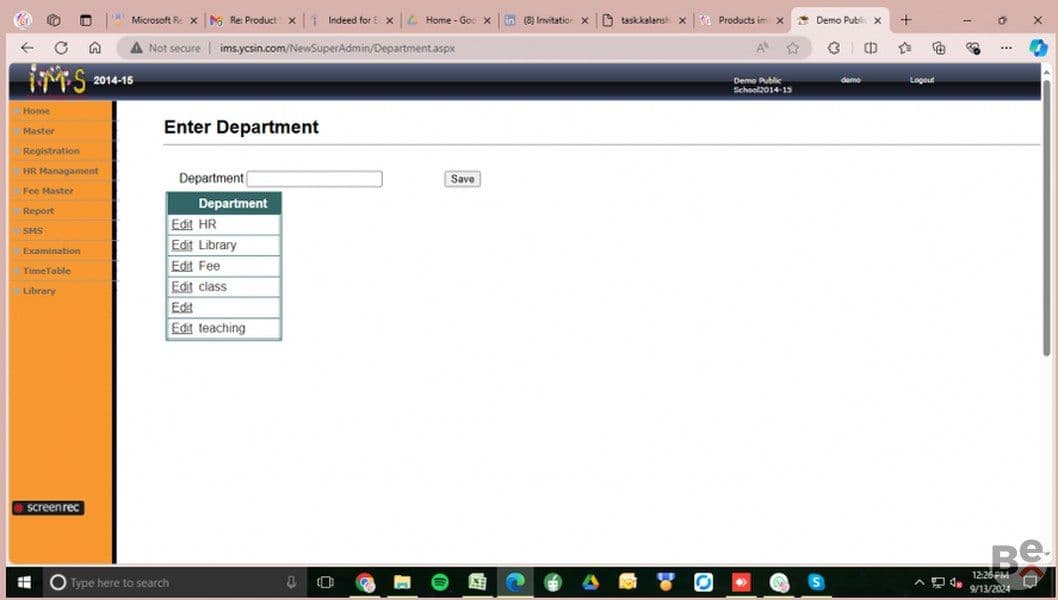The height and width of the screenshot is (600, 1058).
Task: Edit the Fee department row
Action: pos(182,266)
